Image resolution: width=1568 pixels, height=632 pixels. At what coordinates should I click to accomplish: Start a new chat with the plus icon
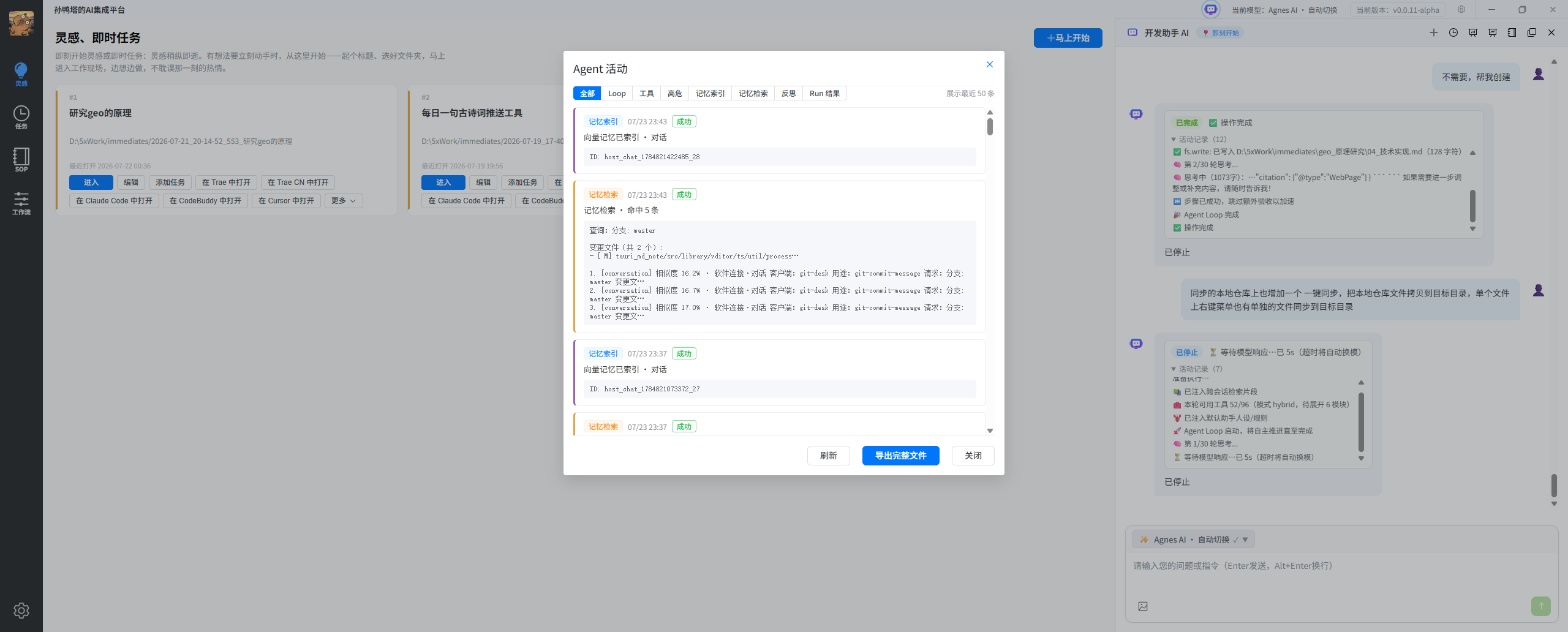1434,32
